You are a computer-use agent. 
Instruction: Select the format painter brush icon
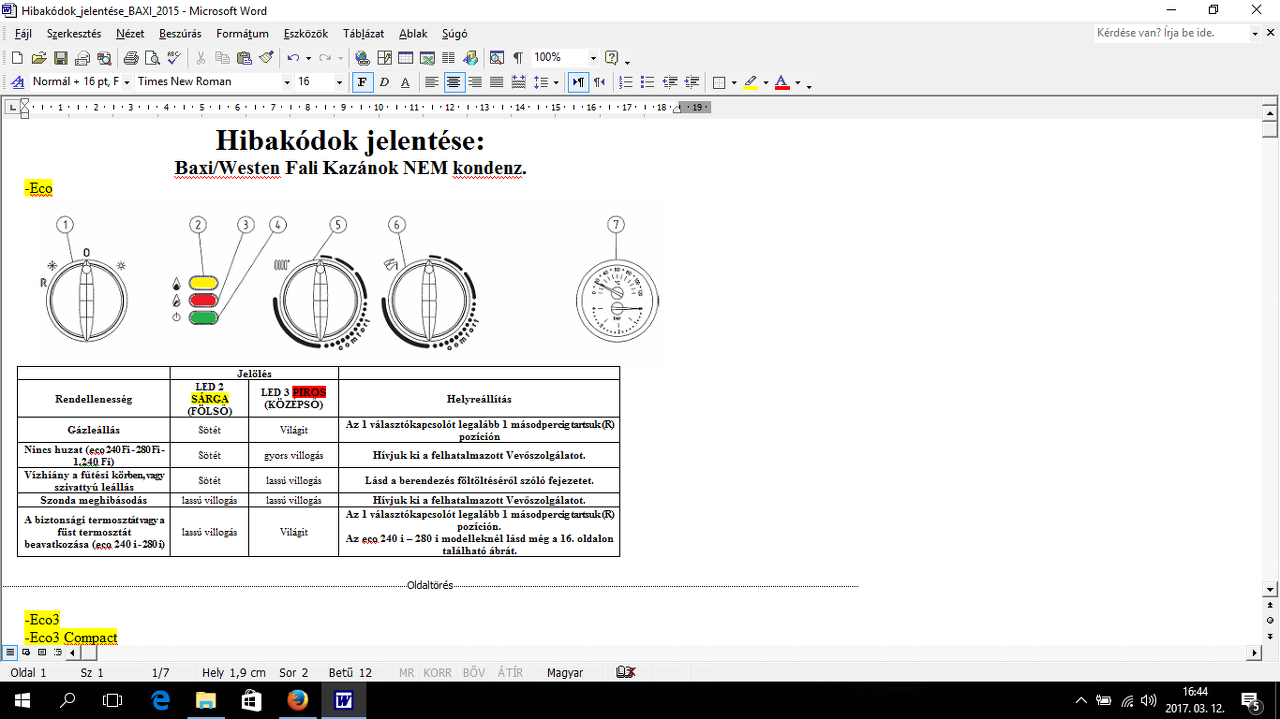[x=266, y=58]
